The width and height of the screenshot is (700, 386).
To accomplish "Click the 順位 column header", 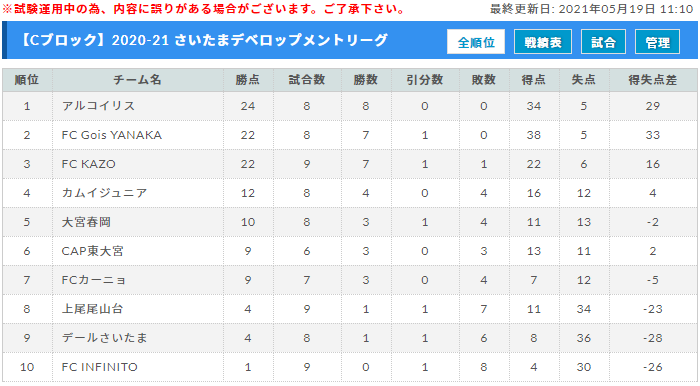I will 27,80.
